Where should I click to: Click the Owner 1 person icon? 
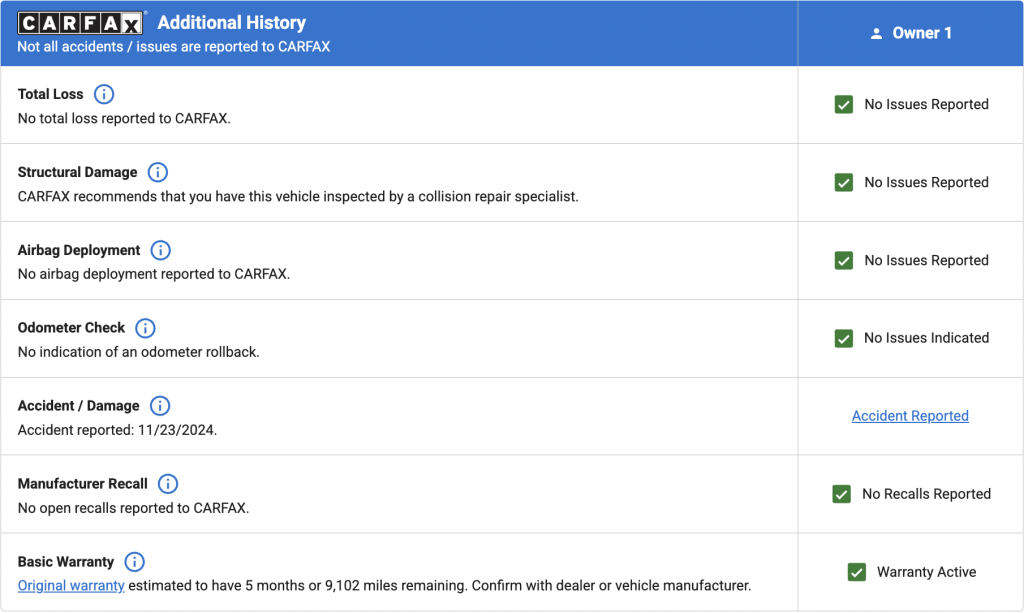tap(877, 34)
